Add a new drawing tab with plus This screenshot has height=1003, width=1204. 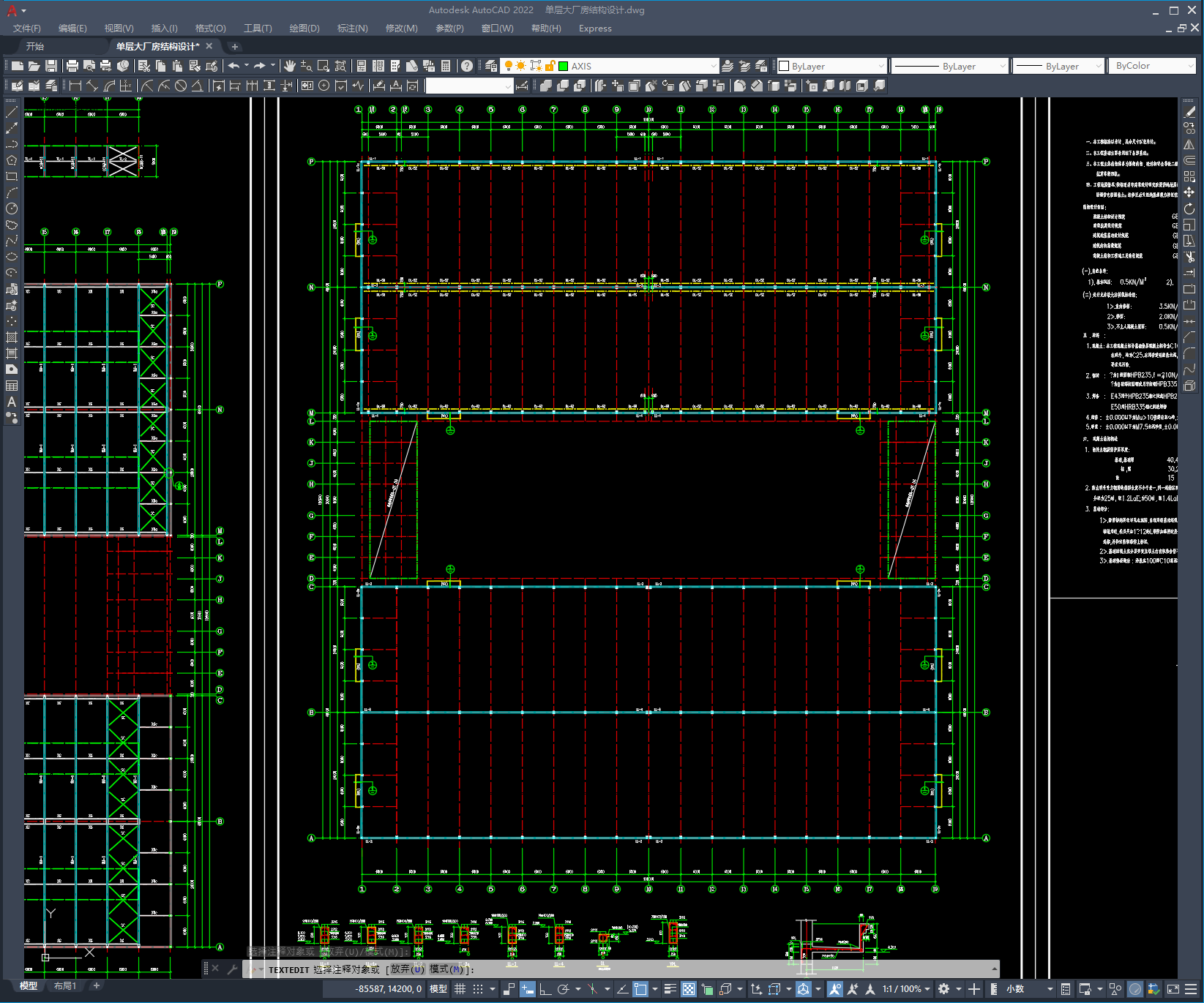(x=235, y=47)
